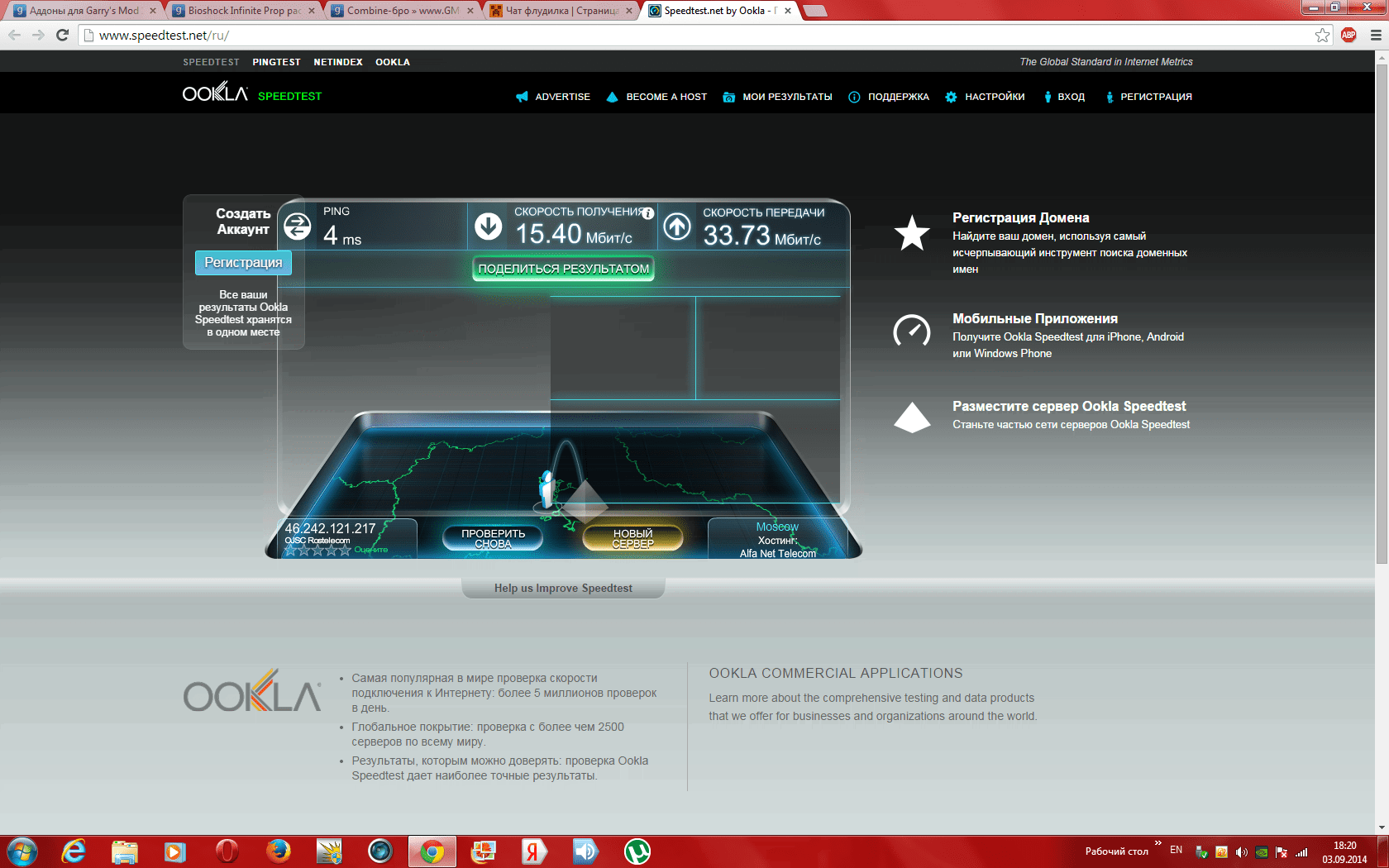The width and height of the screenshot is (1389, 868).
Task: Open Internet Explorer from the taskbar
Action: (74, 851)
